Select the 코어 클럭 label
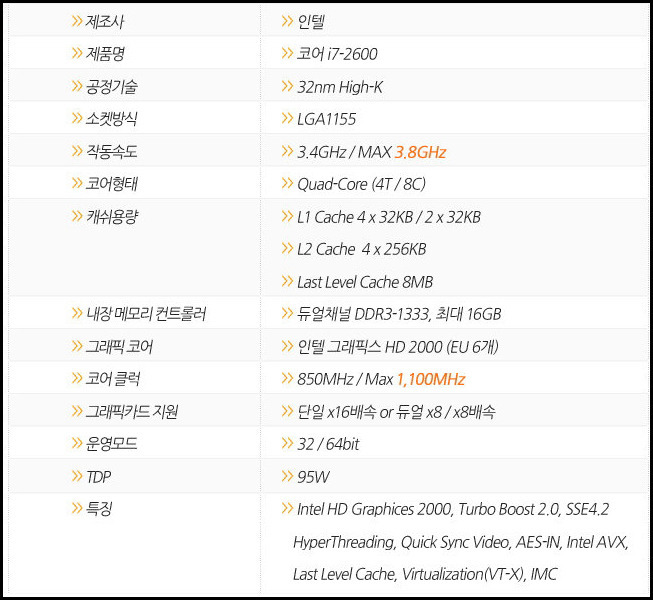Viewport: 653px width, 600px height. click(x=112, y=379)
